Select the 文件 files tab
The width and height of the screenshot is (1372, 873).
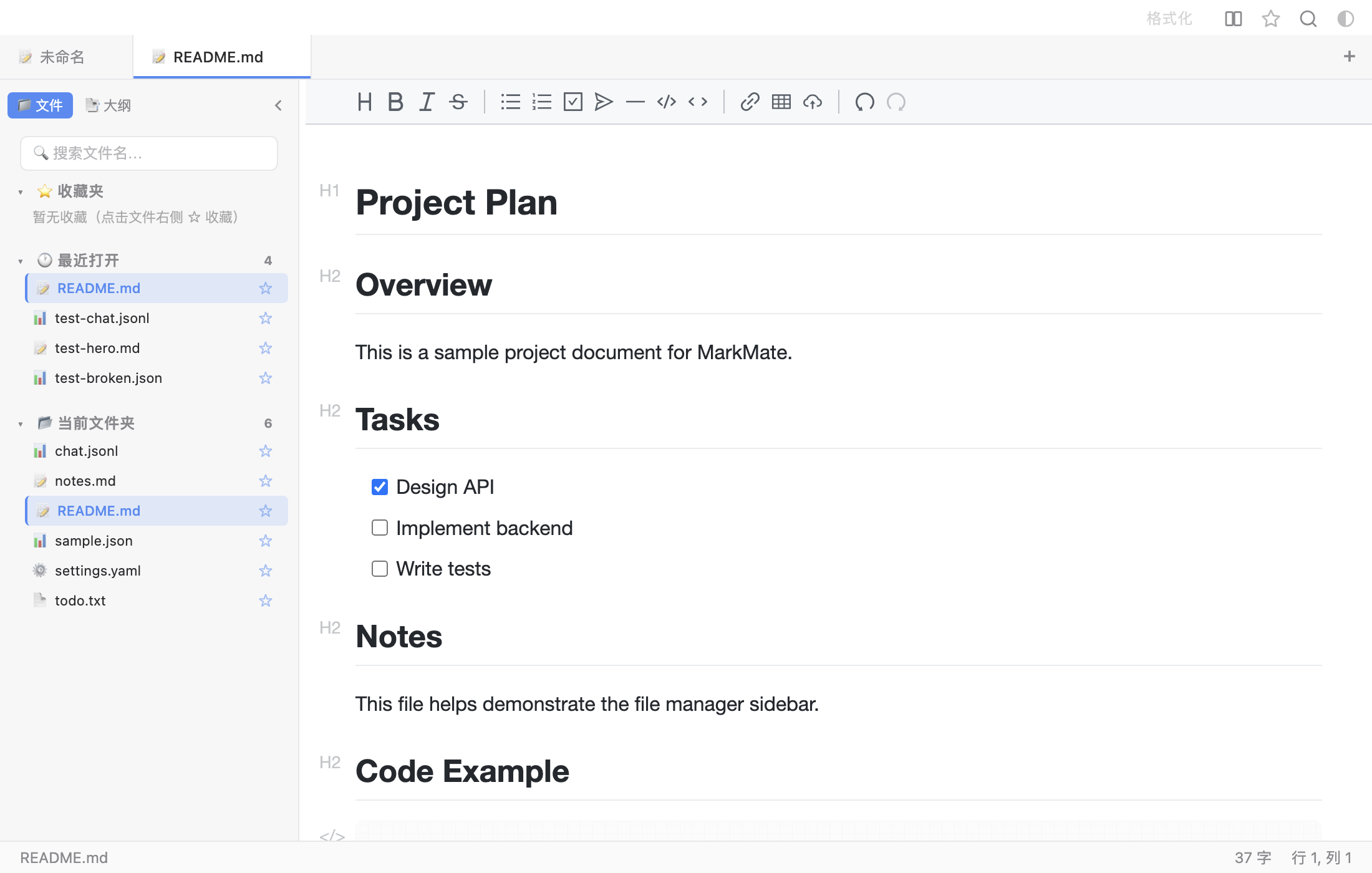pyautogui.click(x=40, y=105)
